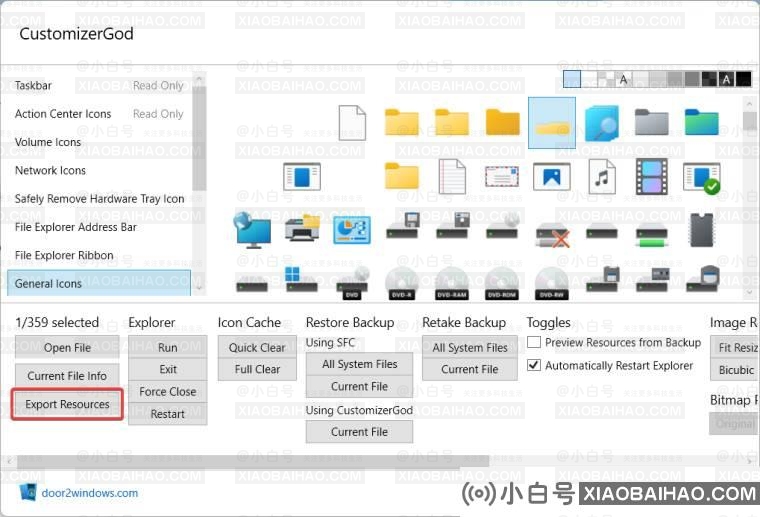Select the mail envelope icon
This screenshot has width=760, height=517.
(x=502, y=176)
